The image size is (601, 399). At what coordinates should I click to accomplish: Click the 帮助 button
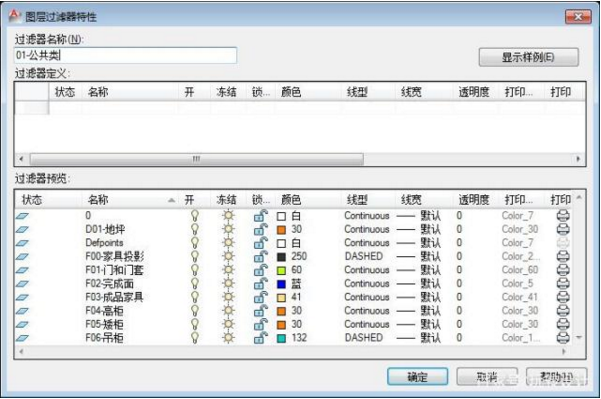click(x=557, y=377)
